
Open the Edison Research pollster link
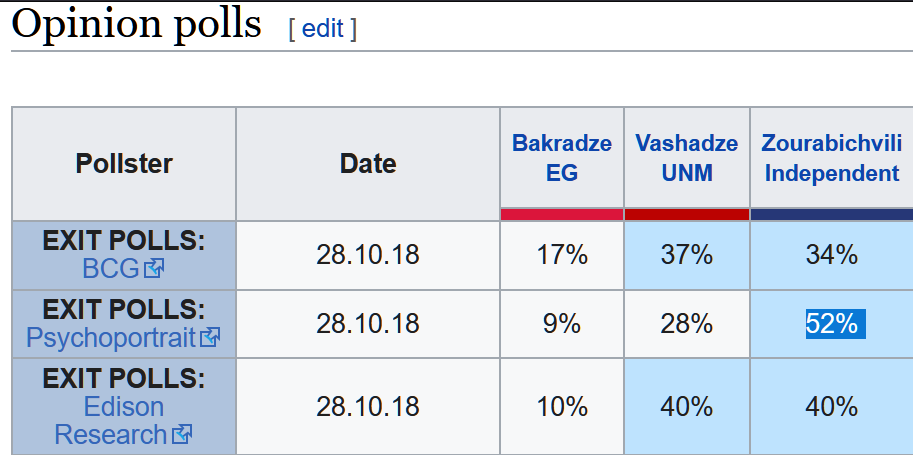point(111,420)
